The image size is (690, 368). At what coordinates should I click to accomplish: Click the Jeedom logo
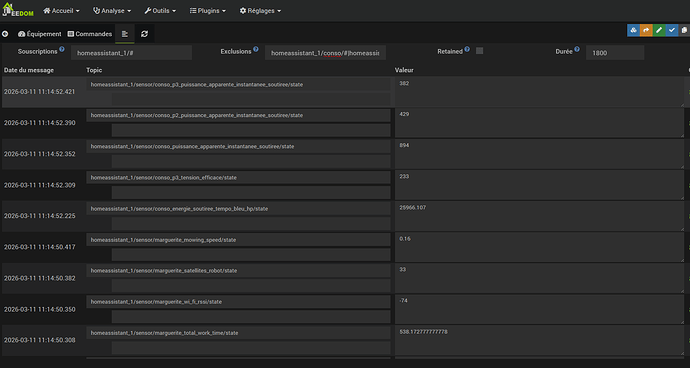click(18, 10)
